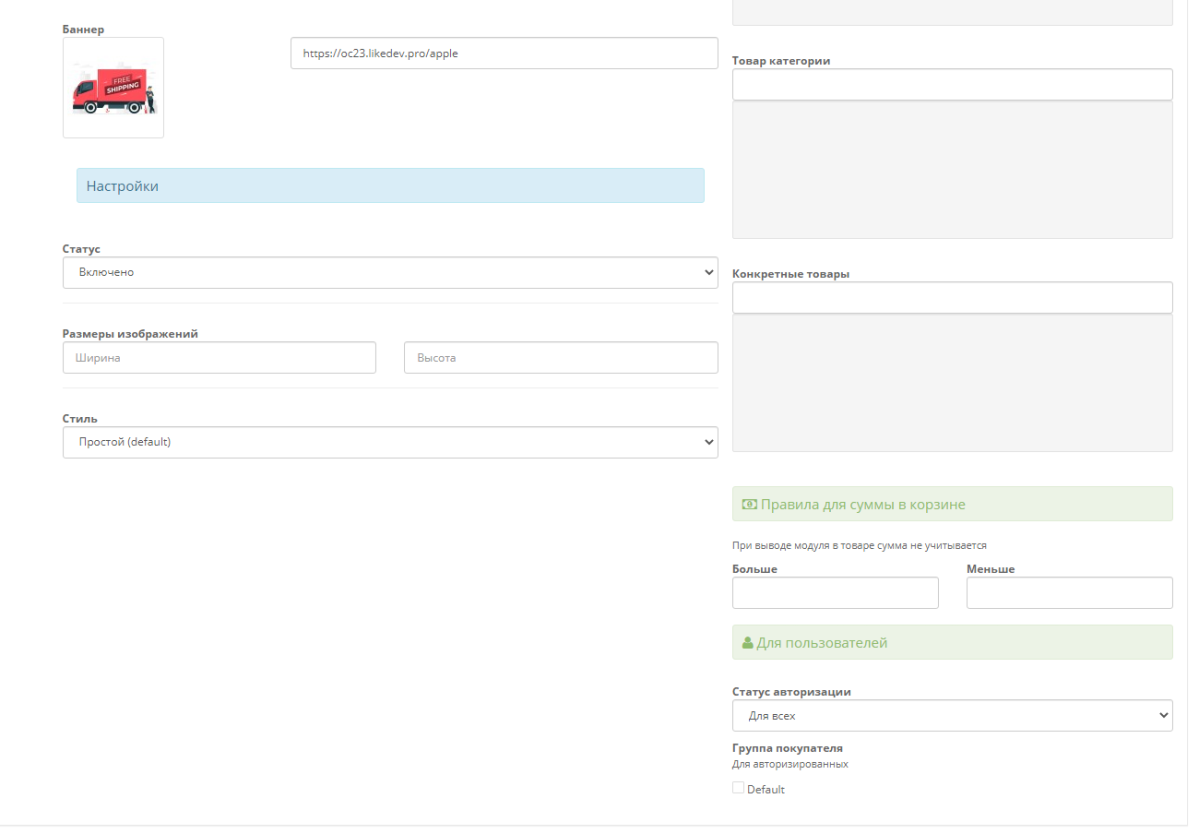Click the Для авторизированных hint text
1200x834 pixels.
point(790,764)
